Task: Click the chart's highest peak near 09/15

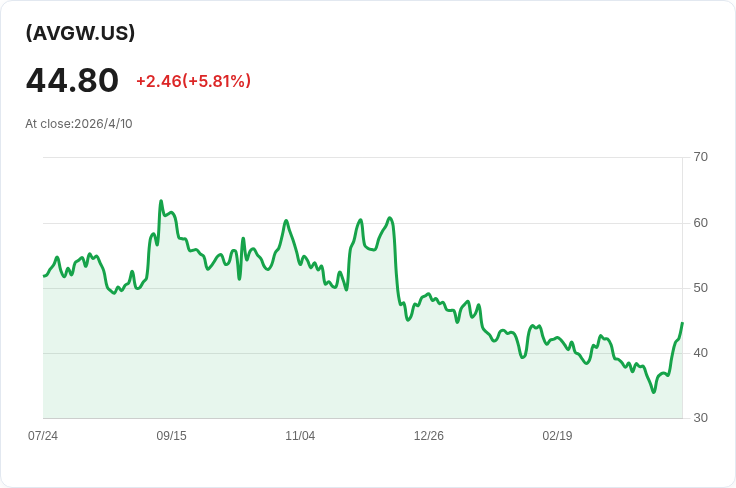Action: click(161, 201)
